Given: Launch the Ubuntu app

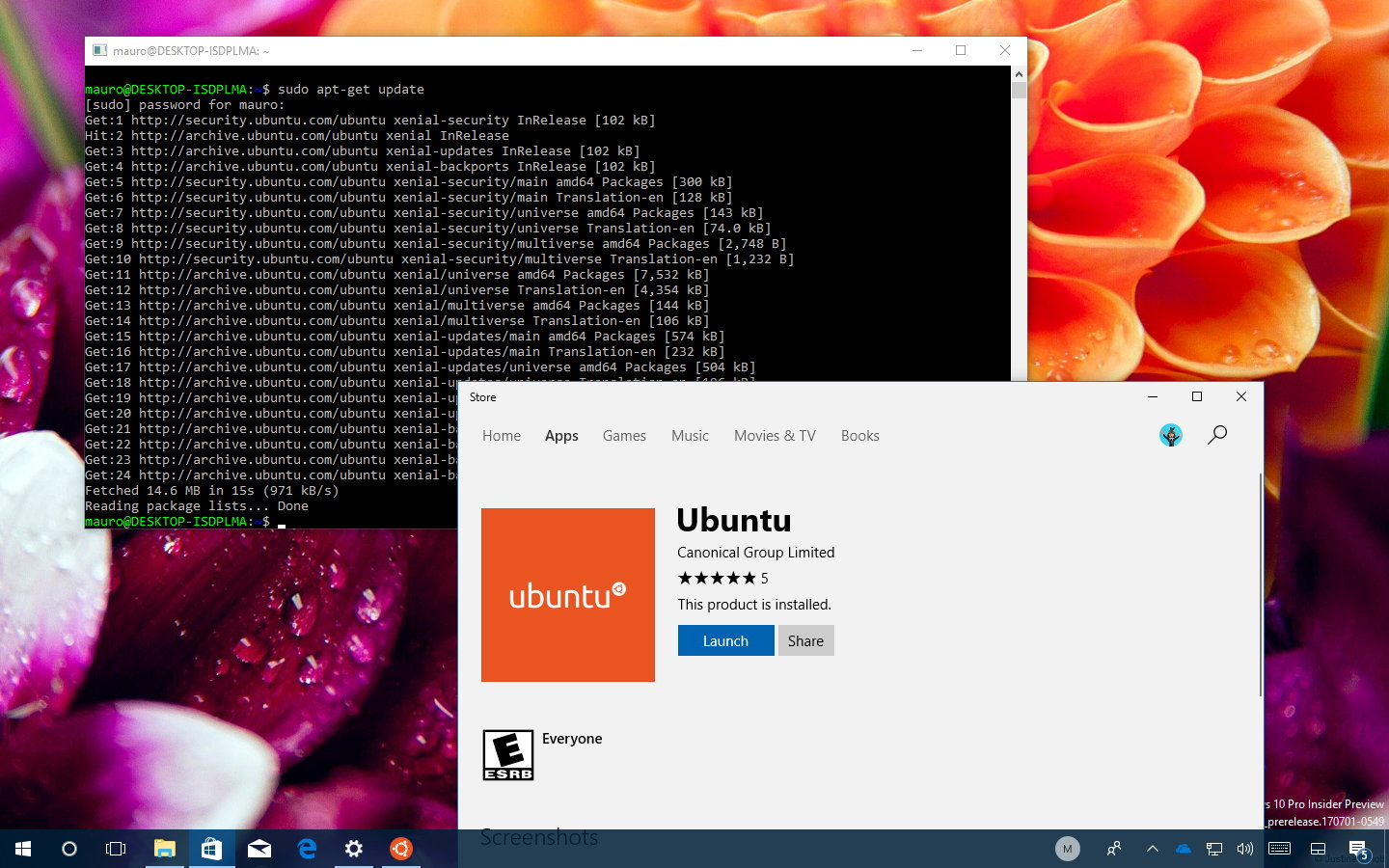Looking at the screenshot, I should click(x=726, y=640).
